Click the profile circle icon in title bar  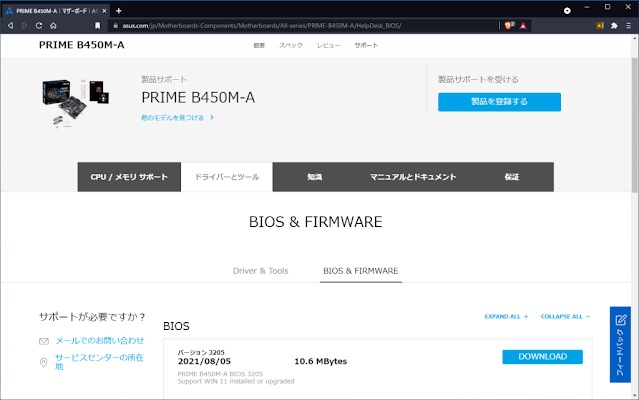coord(567,11)
